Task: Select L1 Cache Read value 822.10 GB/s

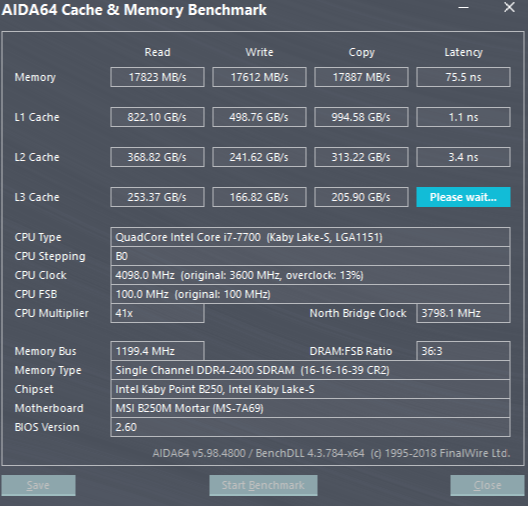Action: [157, 117]
